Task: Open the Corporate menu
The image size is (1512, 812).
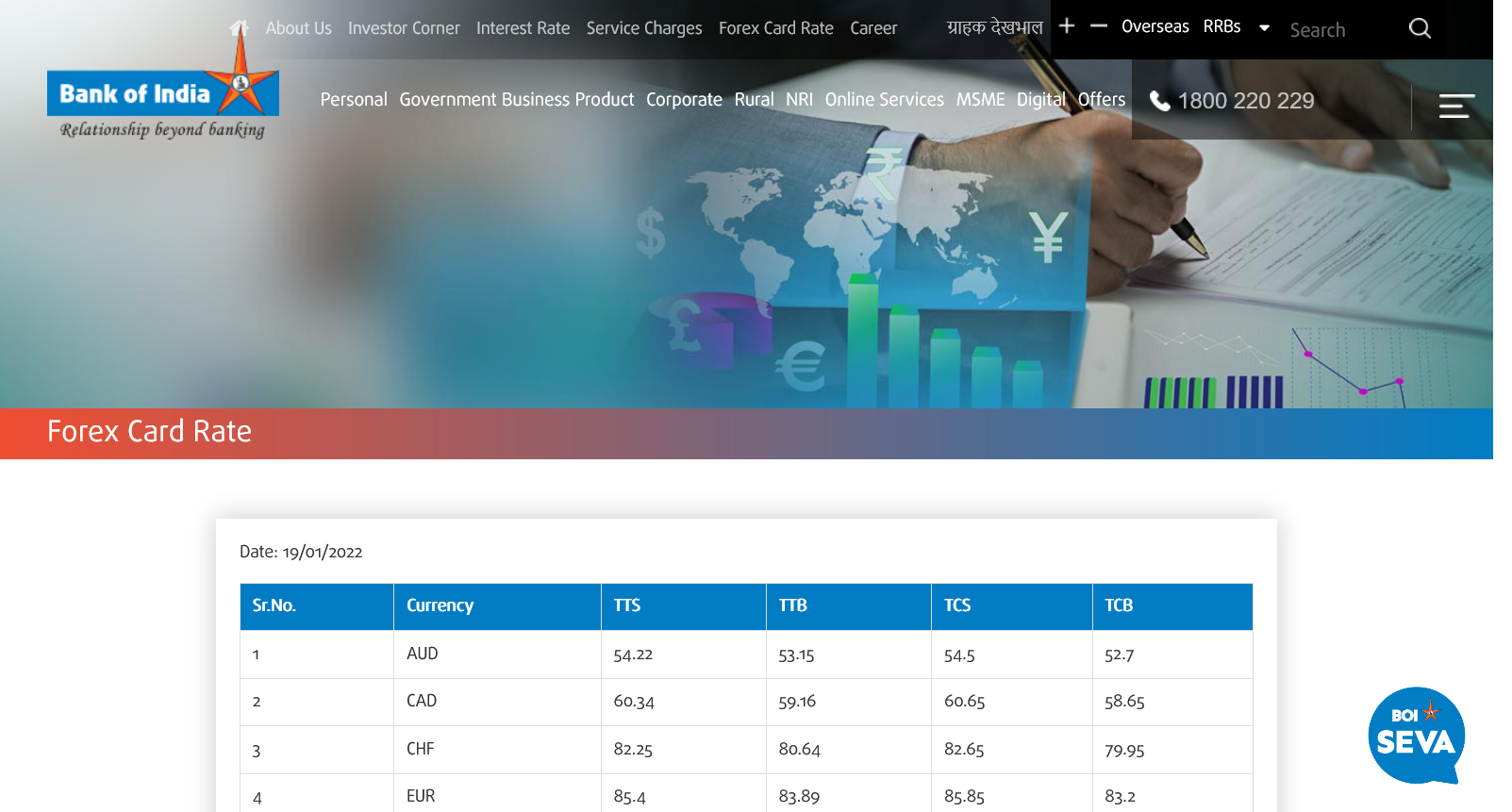Action: [684, 100]
